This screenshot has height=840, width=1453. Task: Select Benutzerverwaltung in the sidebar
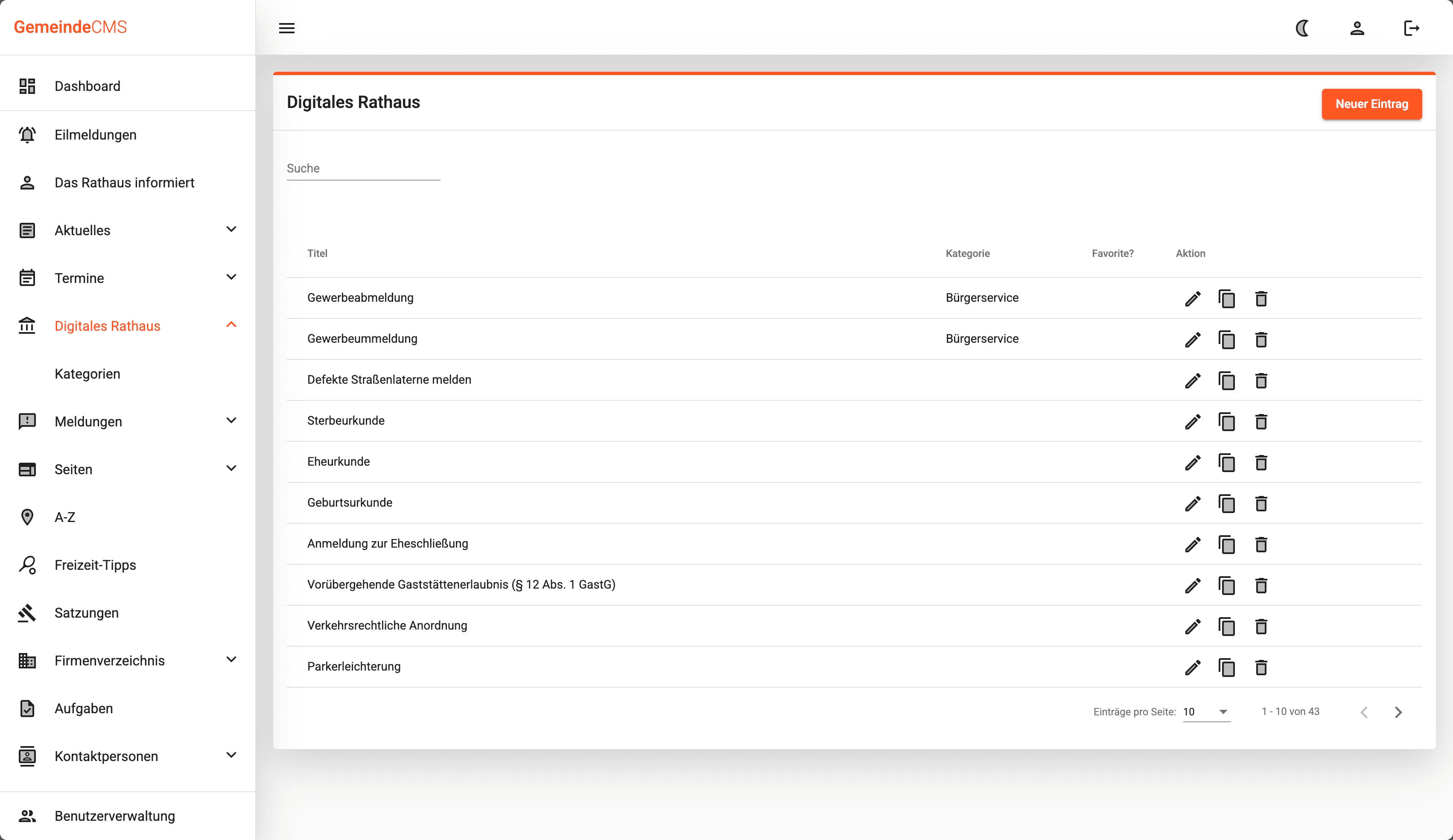pyautogui.click(x=114, y=815)
